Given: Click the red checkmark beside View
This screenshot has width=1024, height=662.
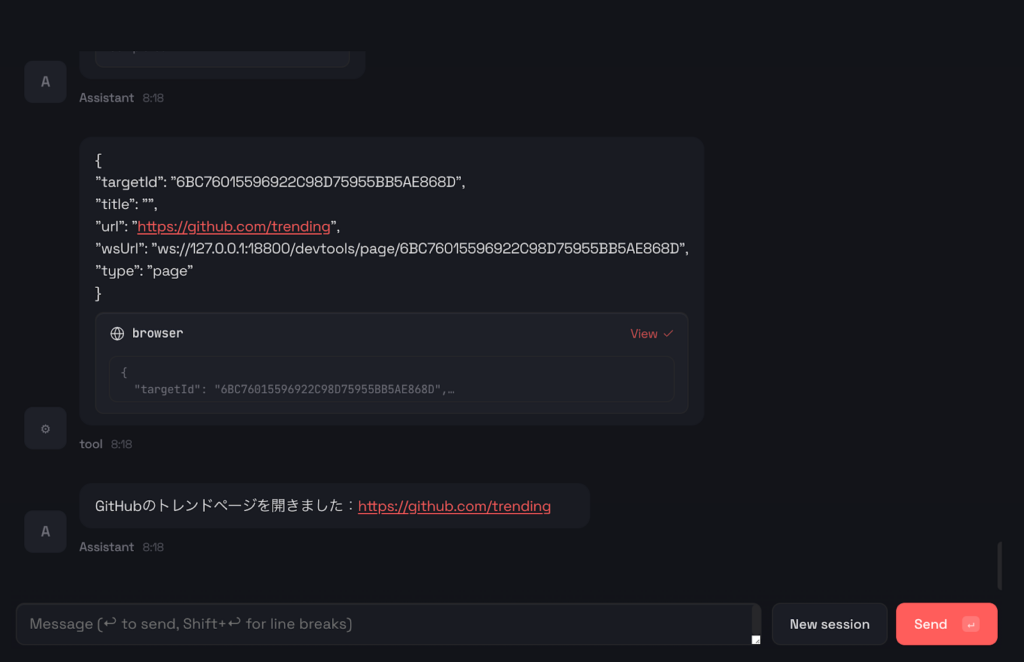Looking at the screenshot, I should [x=668, y=333].
